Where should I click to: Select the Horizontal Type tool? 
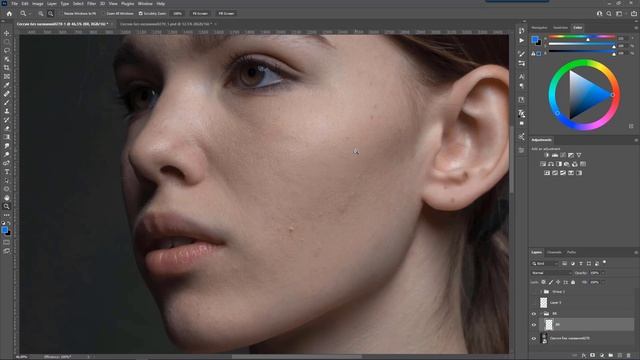7,172
